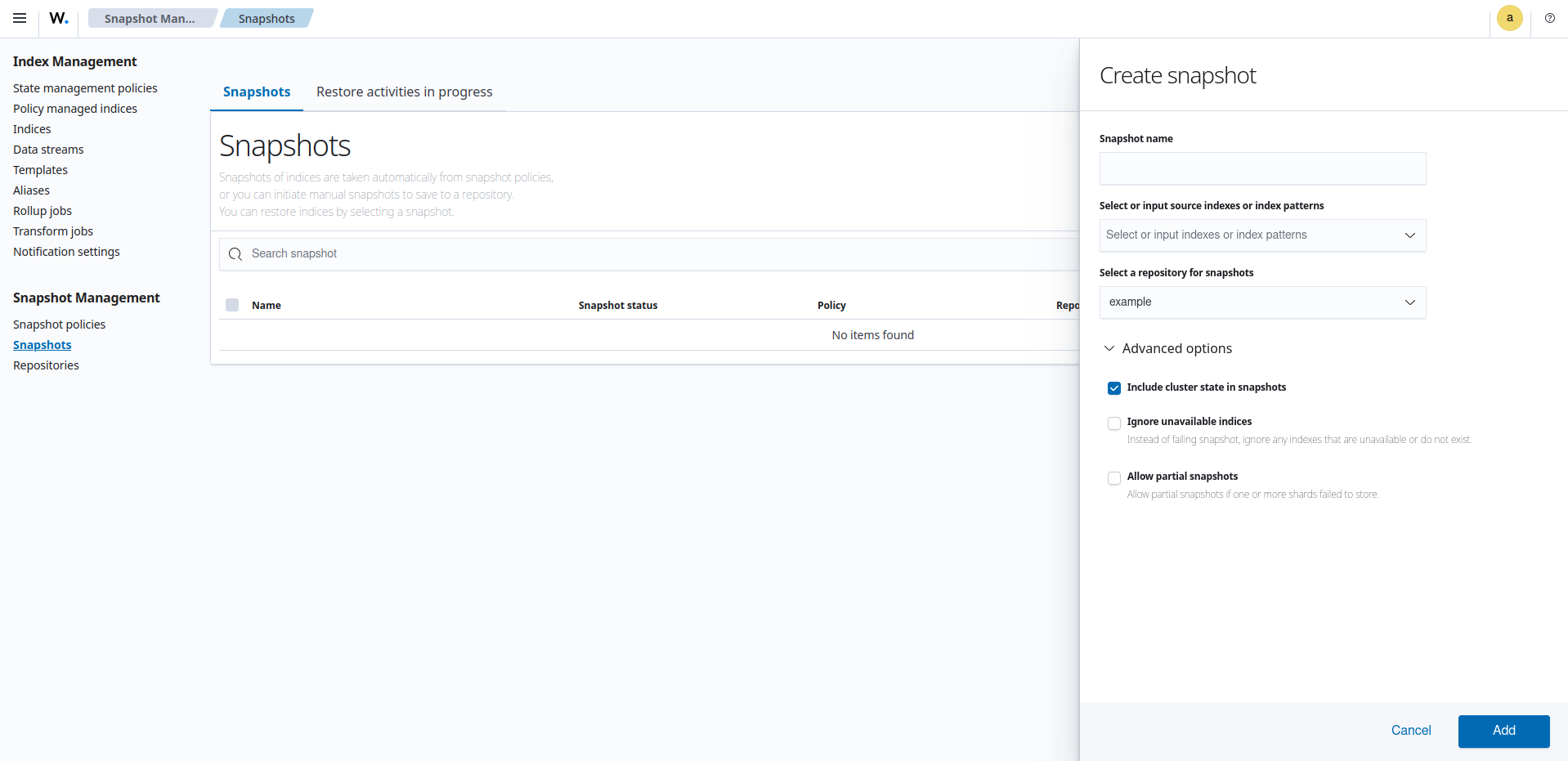This screenshot has width=1568, height=761.
Task: Uncheck Include cluster state in snapshots
Action: (x=1113, y=387)
